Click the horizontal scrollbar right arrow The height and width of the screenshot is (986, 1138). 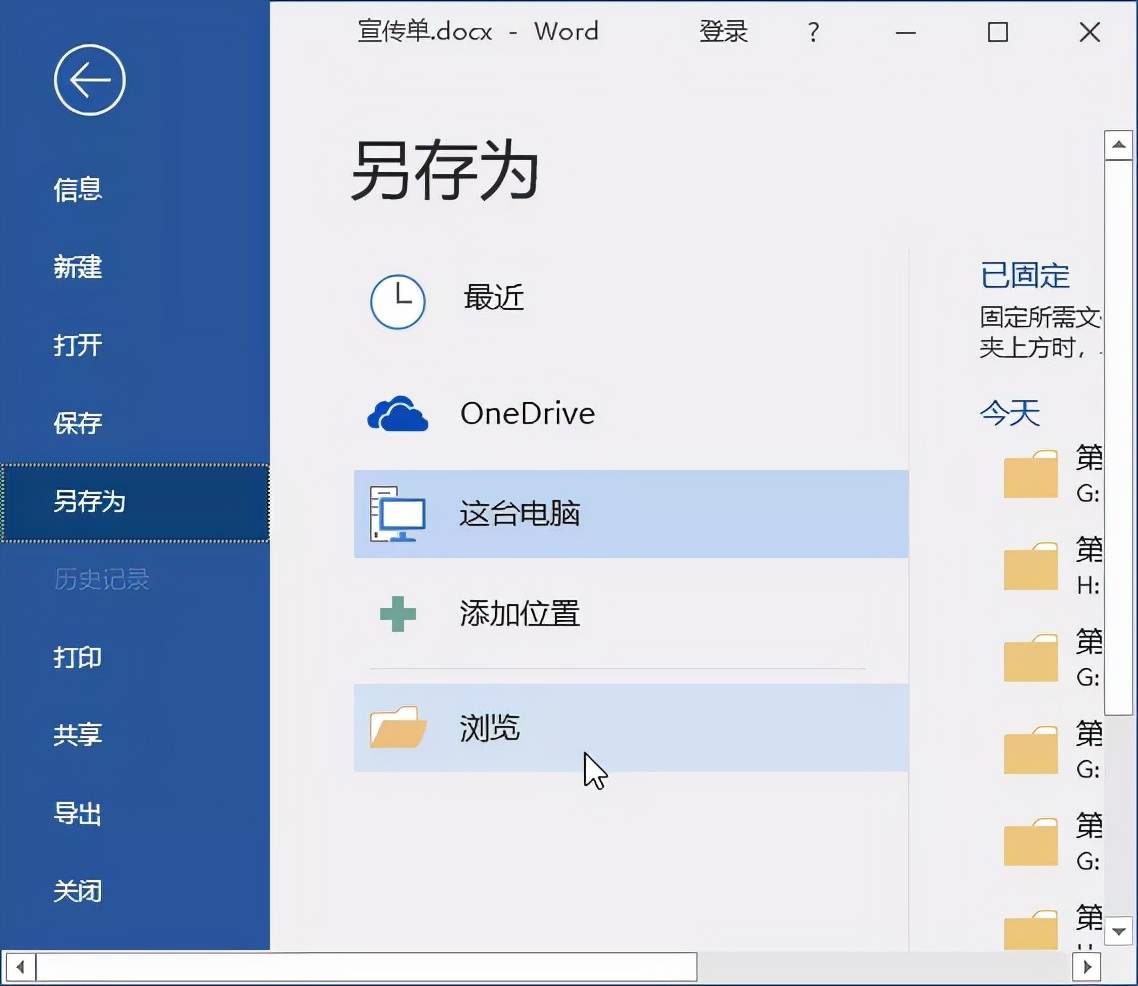click(x=1086, y=966)
